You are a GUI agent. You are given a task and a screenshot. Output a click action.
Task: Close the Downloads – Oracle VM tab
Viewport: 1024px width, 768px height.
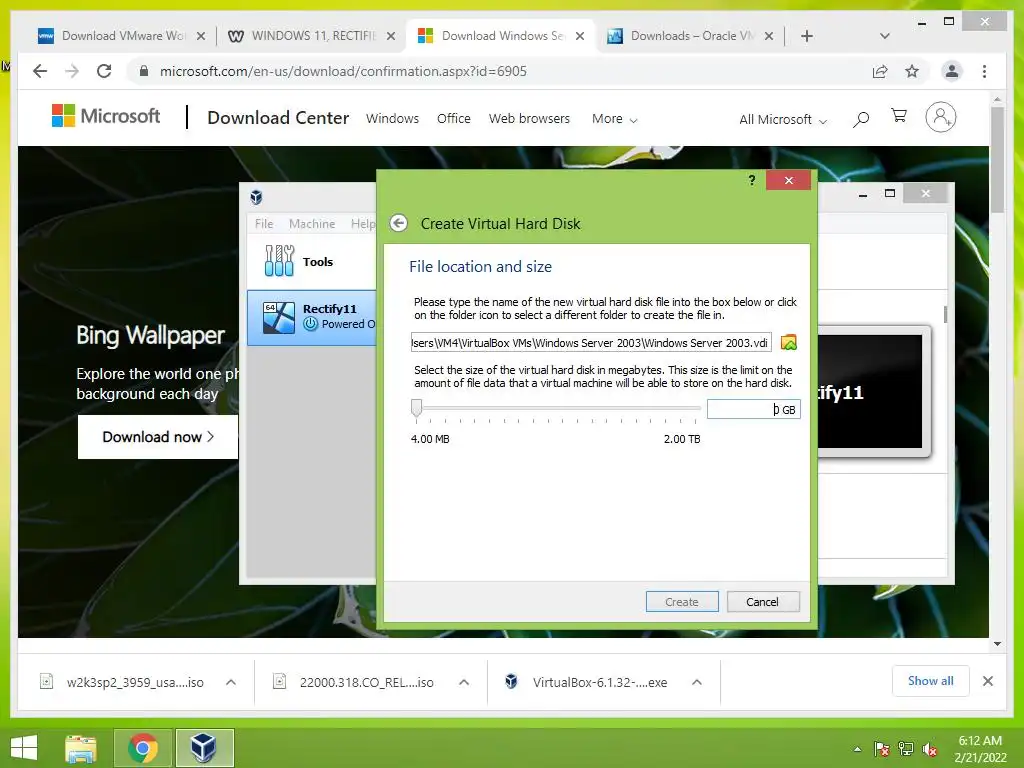pyautogui.click(x=769, y=36)
